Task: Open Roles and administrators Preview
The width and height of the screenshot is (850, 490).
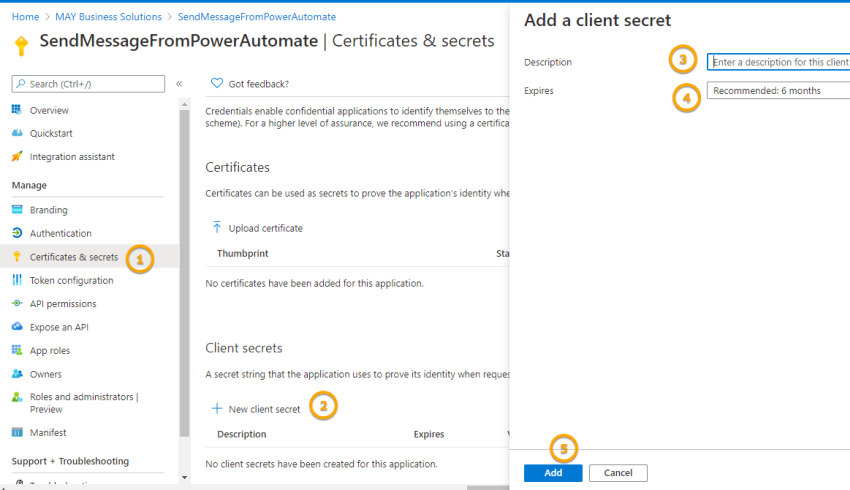Action: [x=84, y=403]
